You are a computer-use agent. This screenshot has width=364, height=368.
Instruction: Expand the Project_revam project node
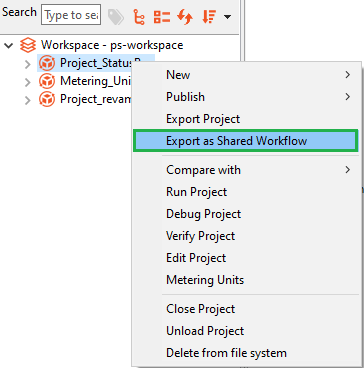tap(28, 99)
